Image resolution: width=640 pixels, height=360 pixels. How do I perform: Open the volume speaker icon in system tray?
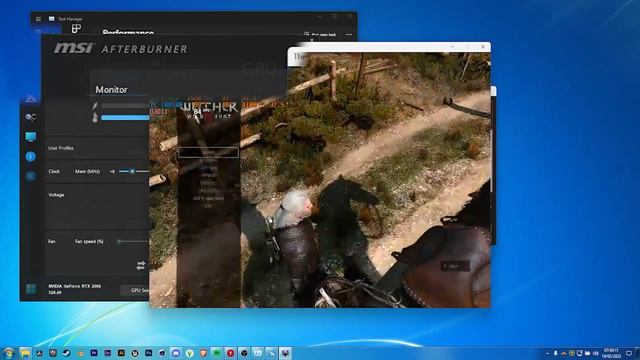tap(596, 353)
